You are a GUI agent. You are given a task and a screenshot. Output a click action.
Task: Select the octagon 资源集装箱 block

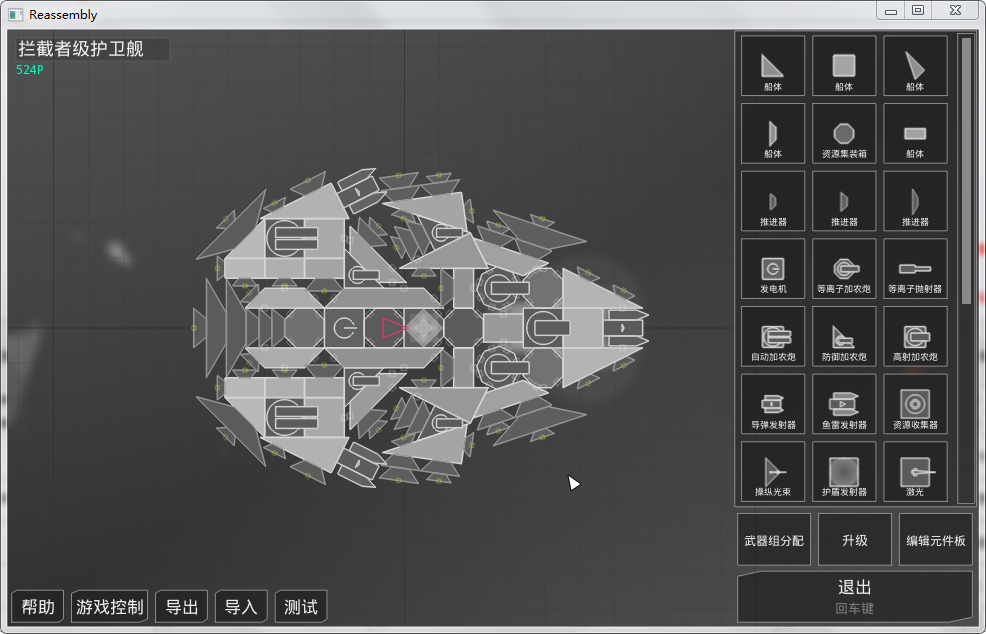coord(844,134)
